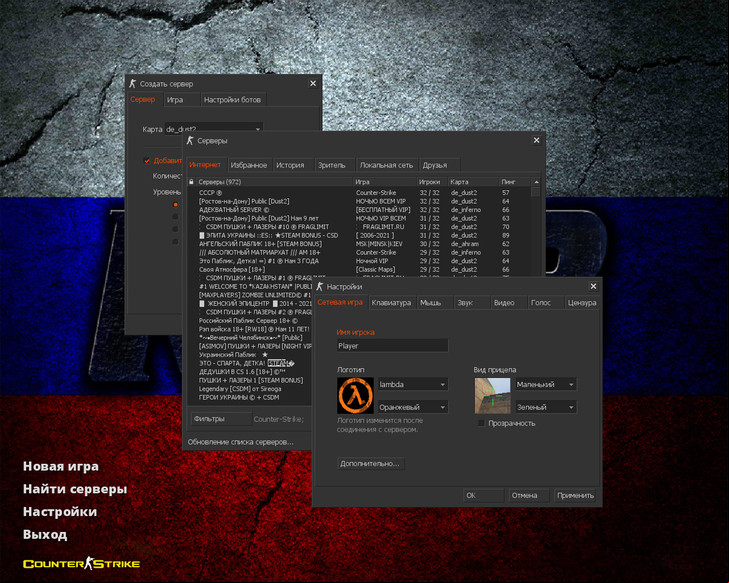Select the Сервер tab in Создать сервер
The width and height of the screenshot is (729, 583).
coord(143,99)
